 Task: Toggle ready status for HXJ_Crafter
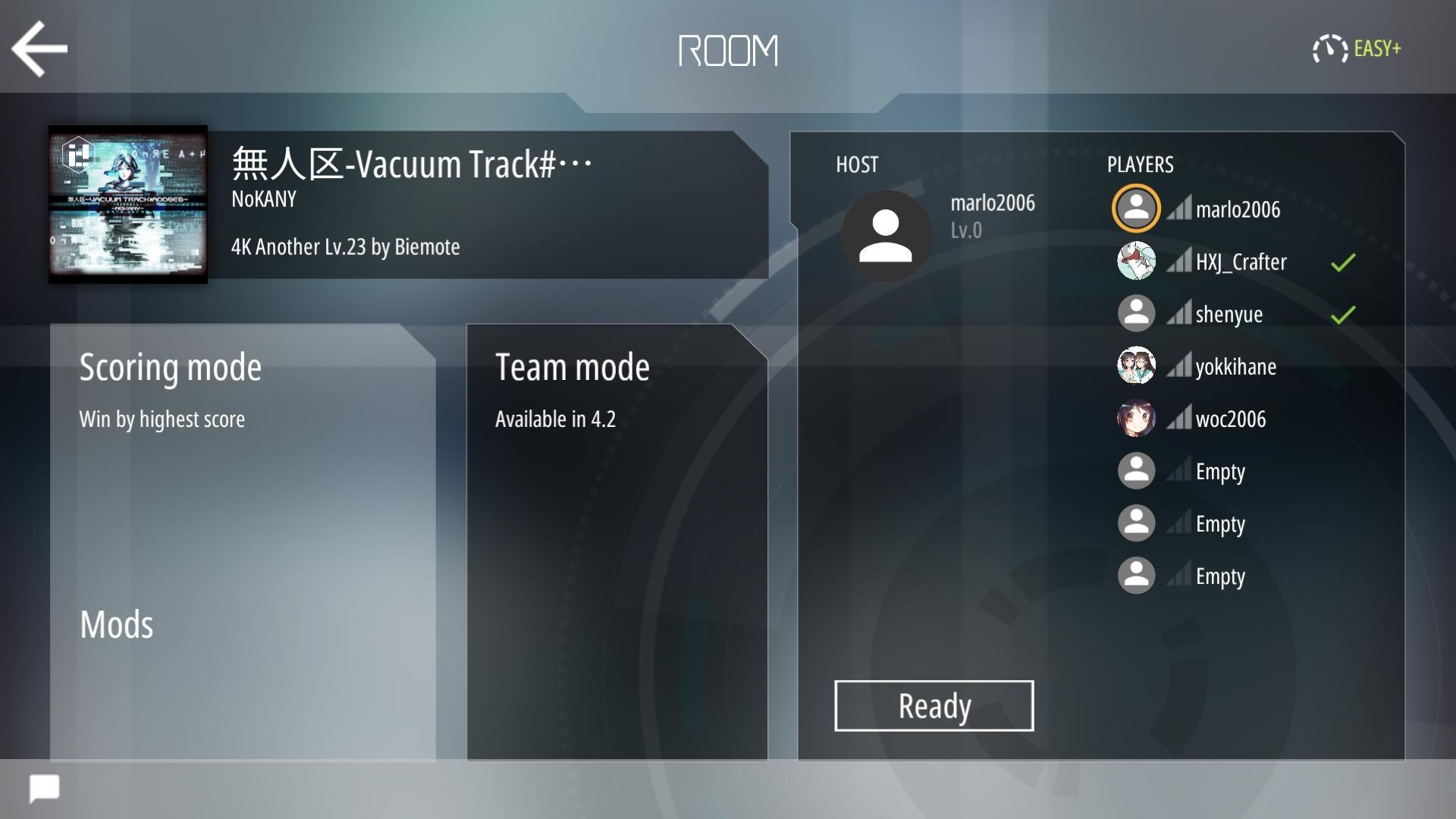coord(1348,261)
